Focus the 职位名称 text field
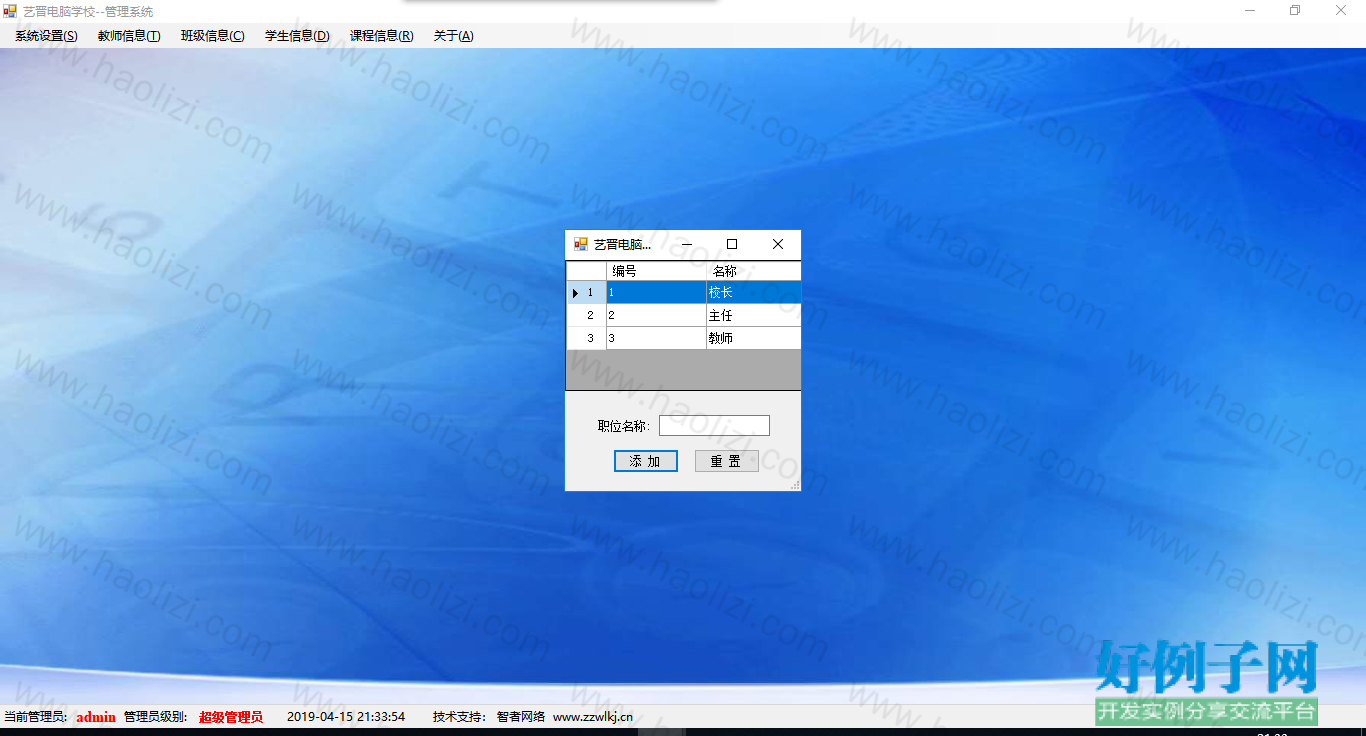 pos(714,426)
